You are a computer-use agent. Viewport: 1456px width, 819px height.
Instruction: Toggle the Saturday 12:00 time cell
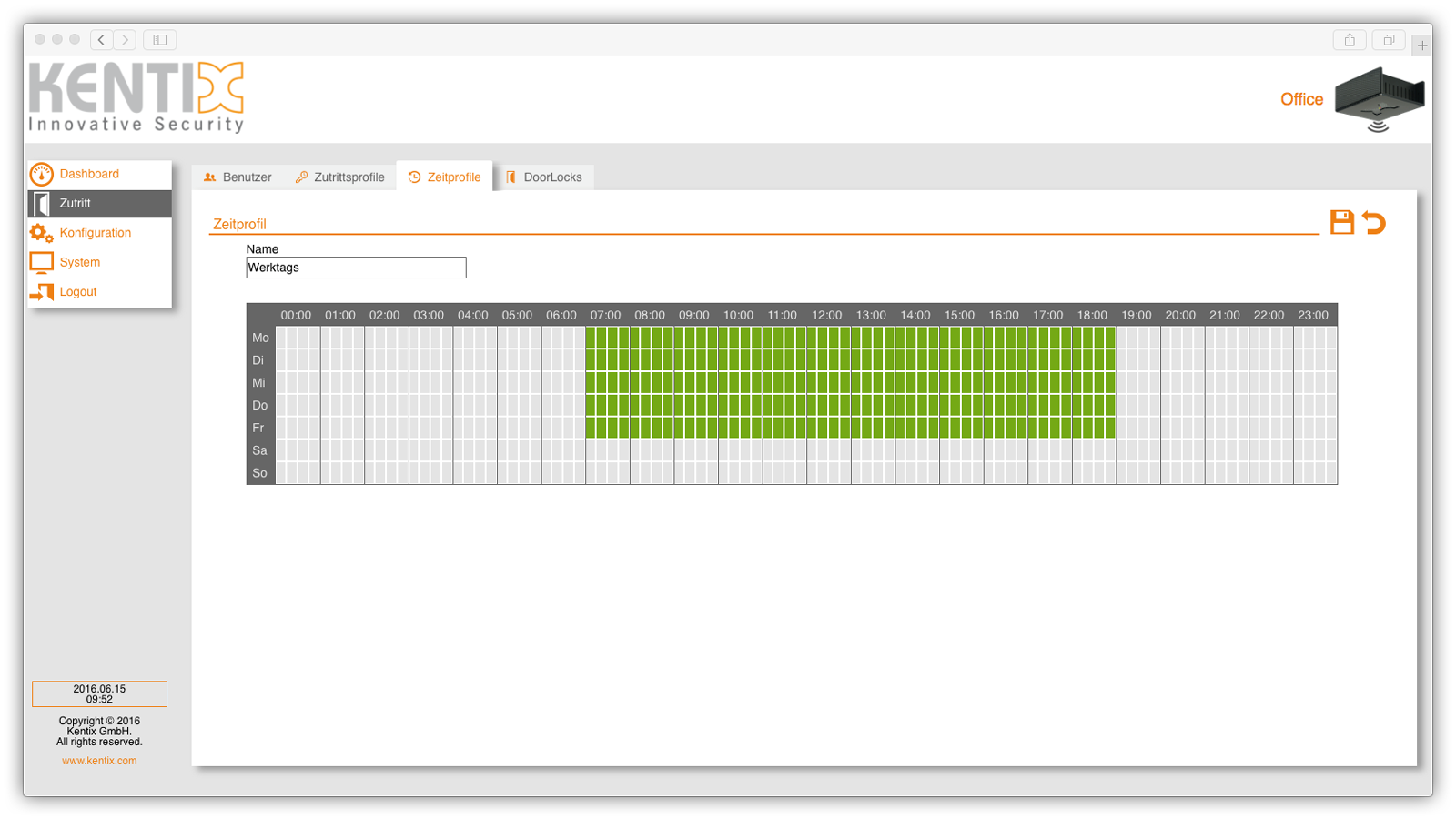click(x=813, y=450)
